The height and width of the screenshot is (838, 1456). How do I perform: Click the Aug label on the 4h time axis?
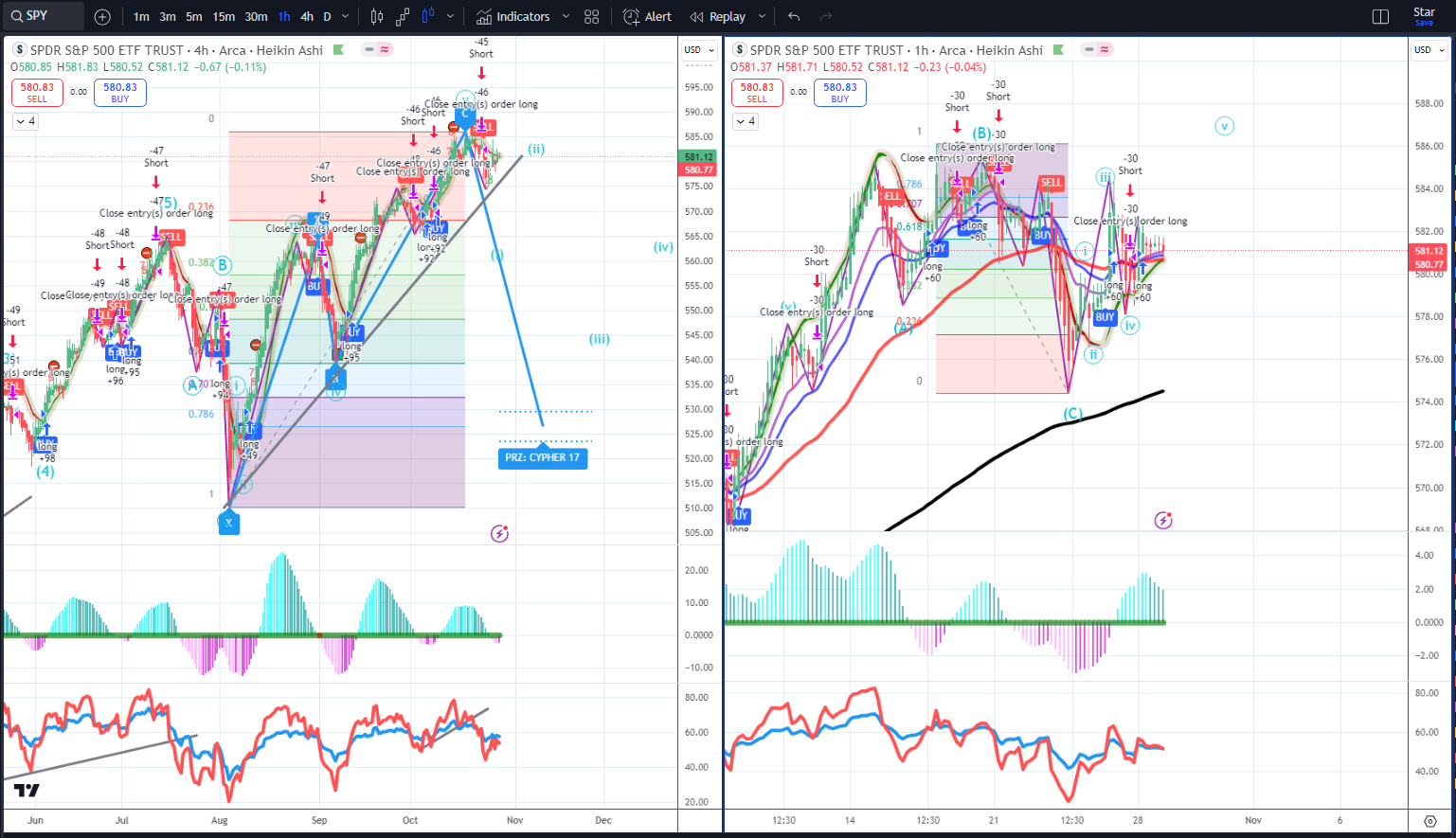pos(220,820)
